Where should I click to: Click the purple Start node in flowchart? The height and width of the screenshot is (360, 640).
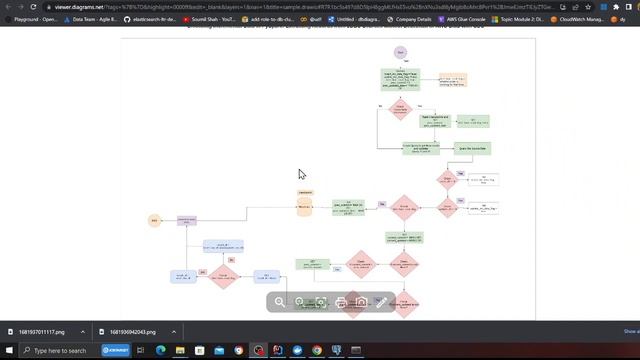[400, 52]
